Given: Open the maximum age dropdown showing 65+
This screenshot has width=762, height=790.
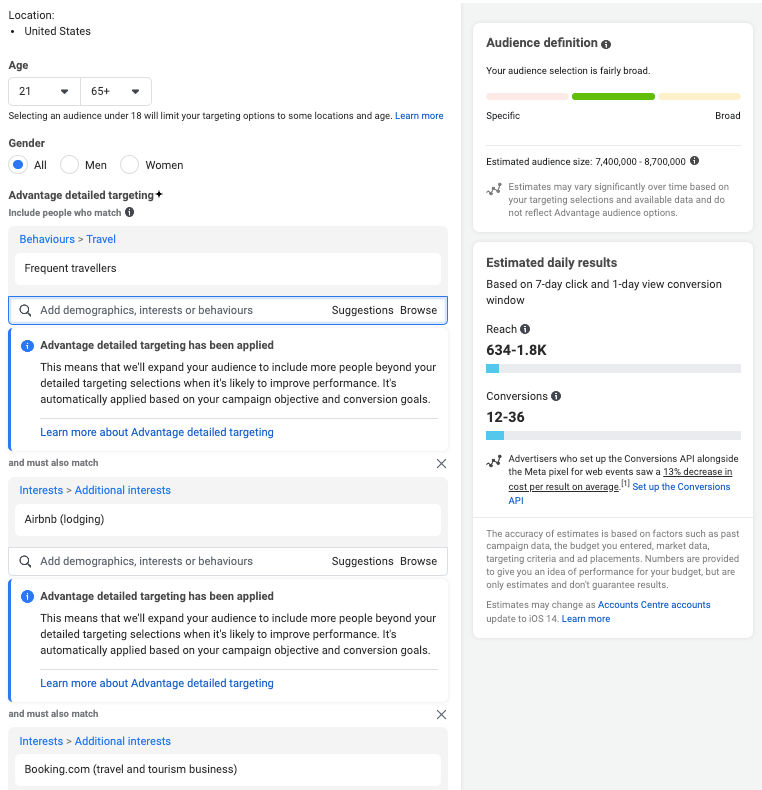Looking at the screenshot, I should 116,91.
